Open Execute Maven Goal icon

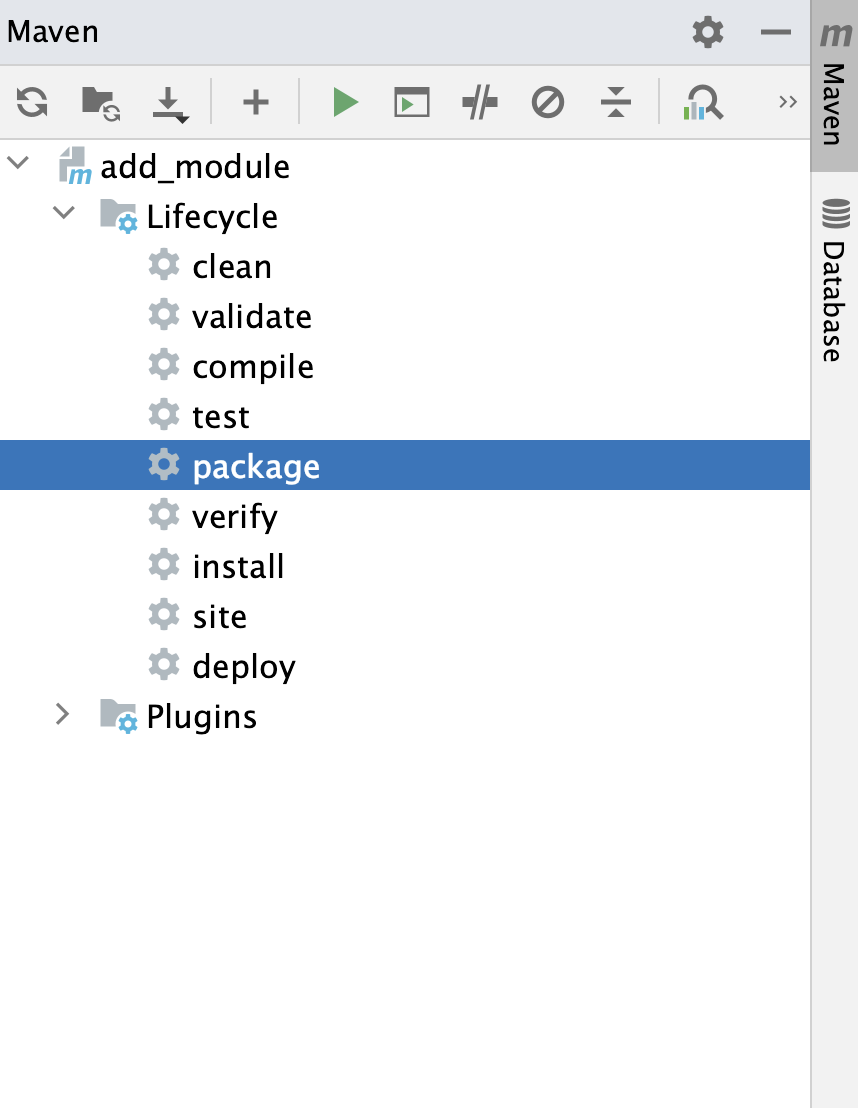tap(411, 102)
